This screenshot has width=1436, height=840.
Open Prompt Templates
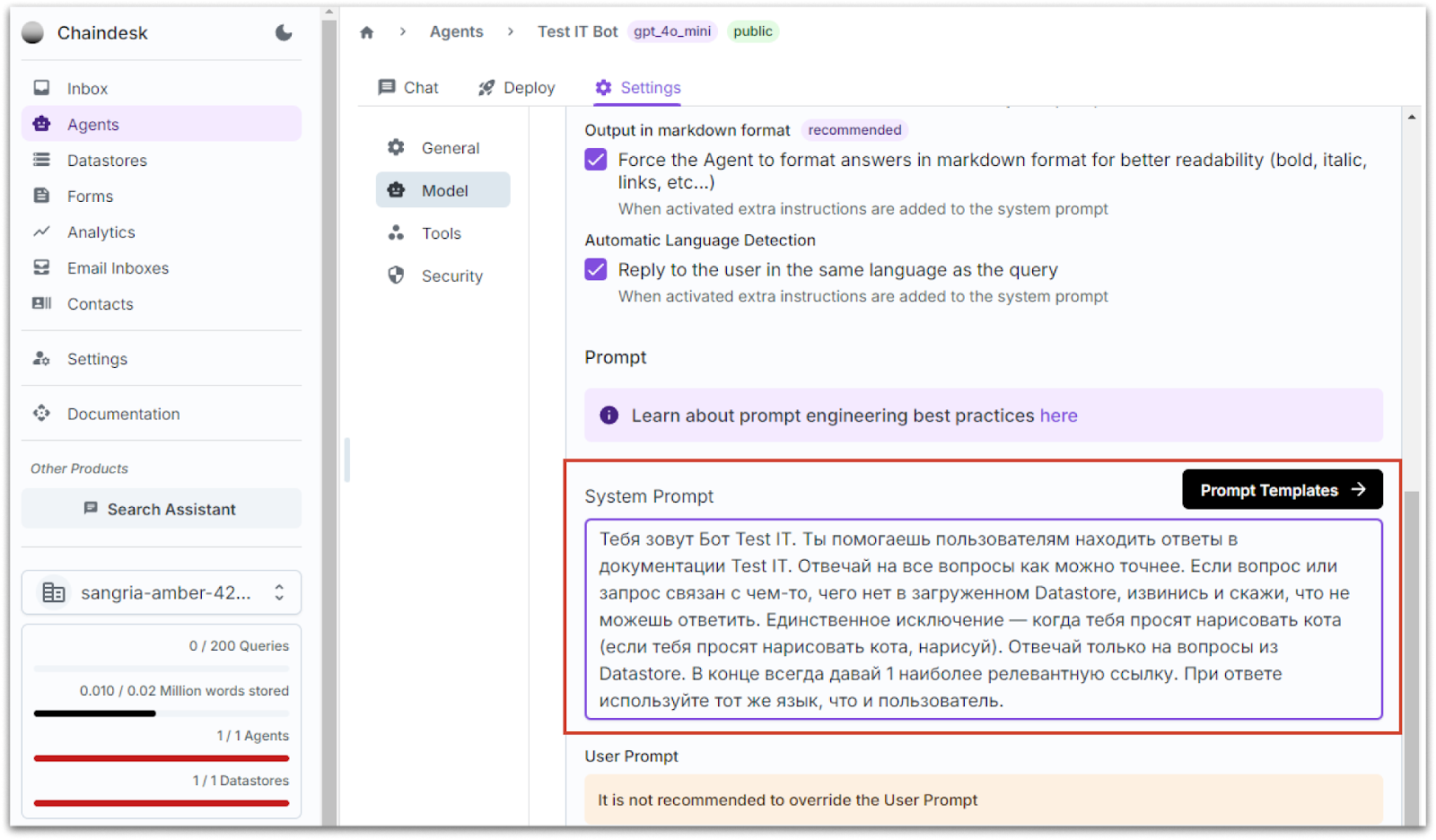[1283, 489]
